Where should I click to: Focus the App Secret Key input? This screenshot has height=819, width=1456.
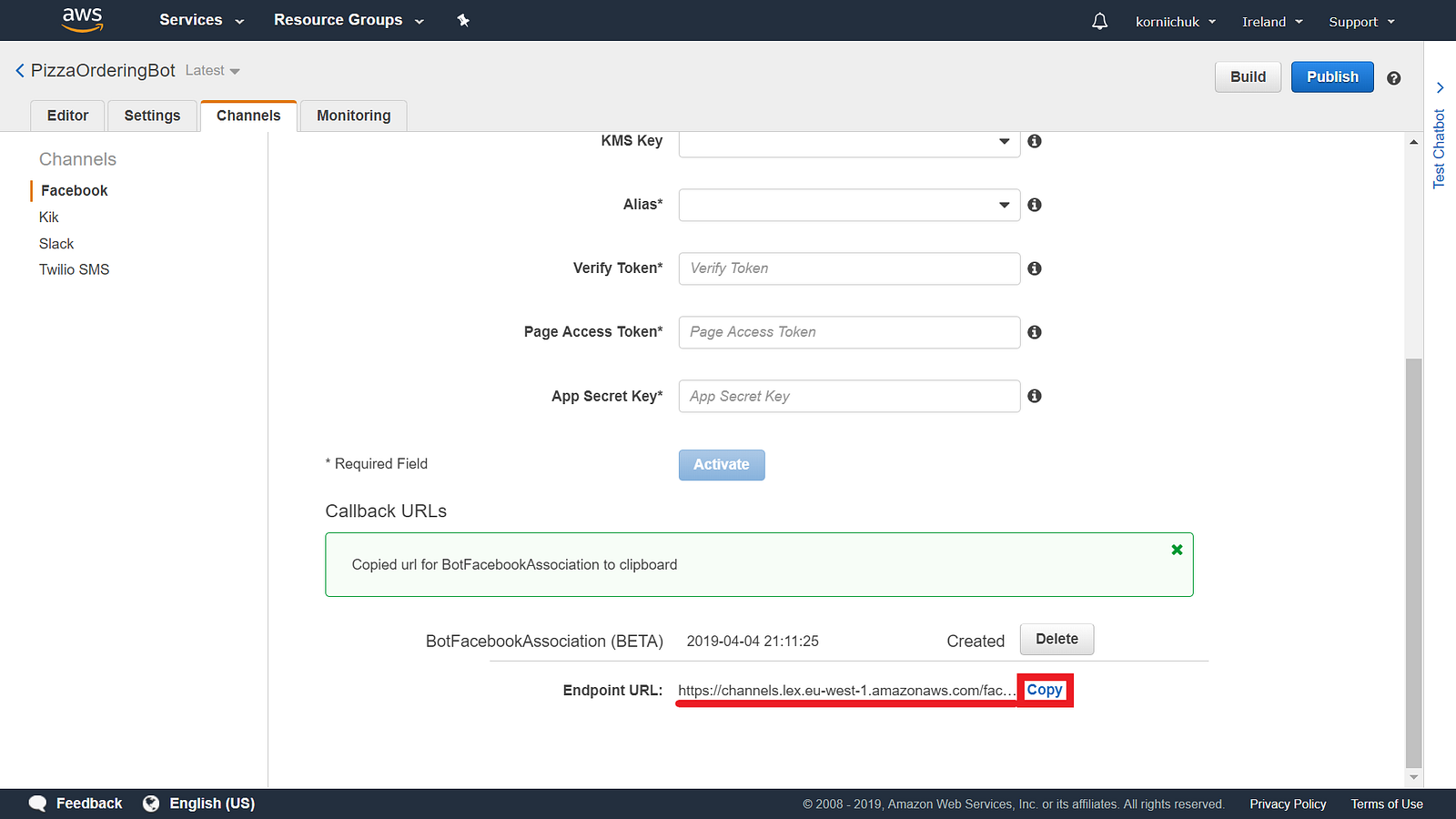tap(849, 396)
